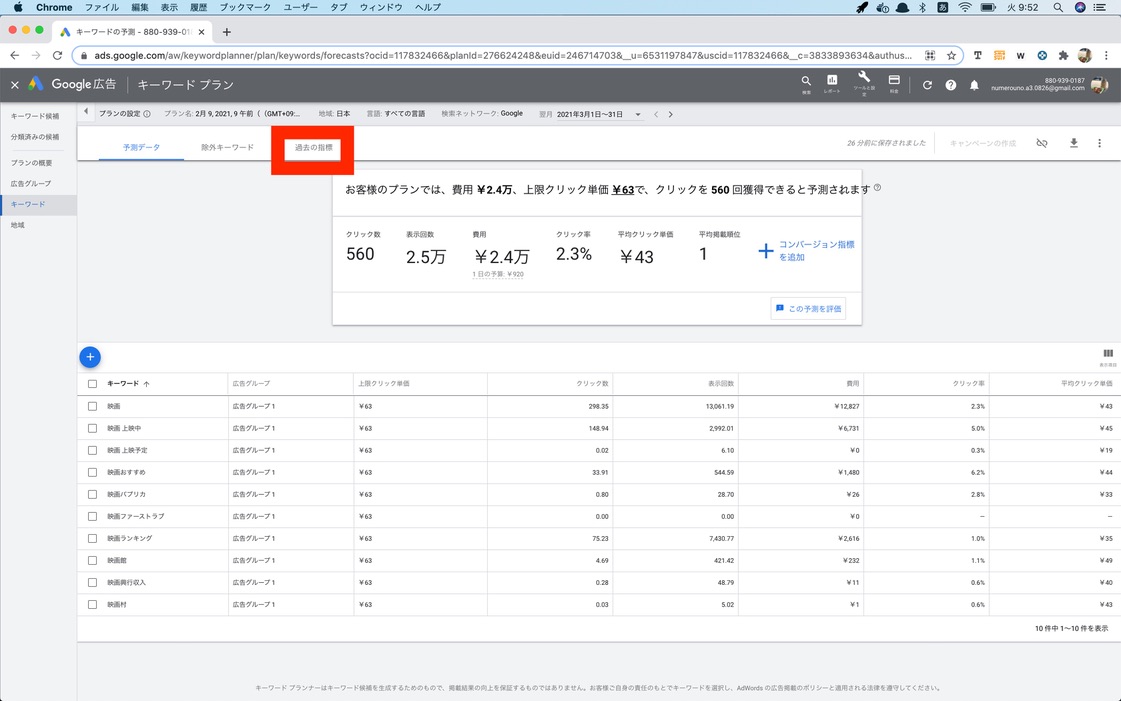The height and width of the screenshot is (701, 1121).
Task: Click the underlined ¥63 max CPC value
Action: pos(623,189)
